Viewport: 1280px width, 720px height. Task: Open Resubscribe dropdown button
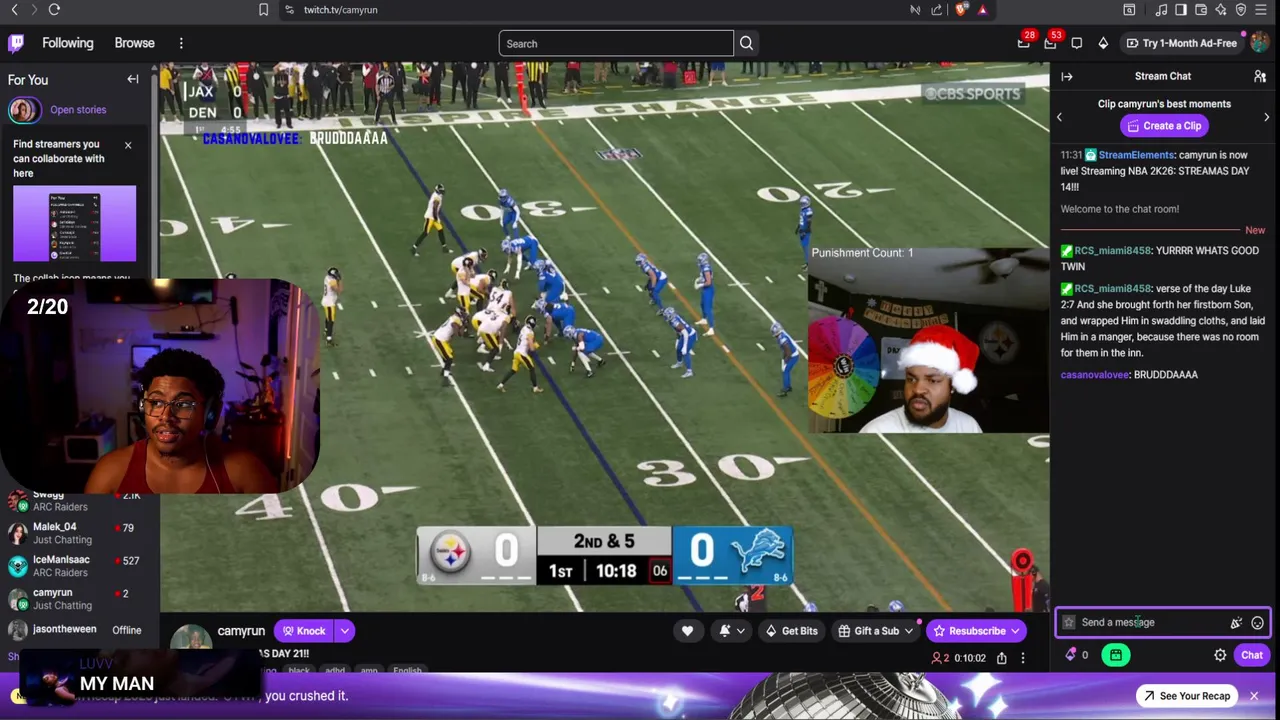point(976,631)
